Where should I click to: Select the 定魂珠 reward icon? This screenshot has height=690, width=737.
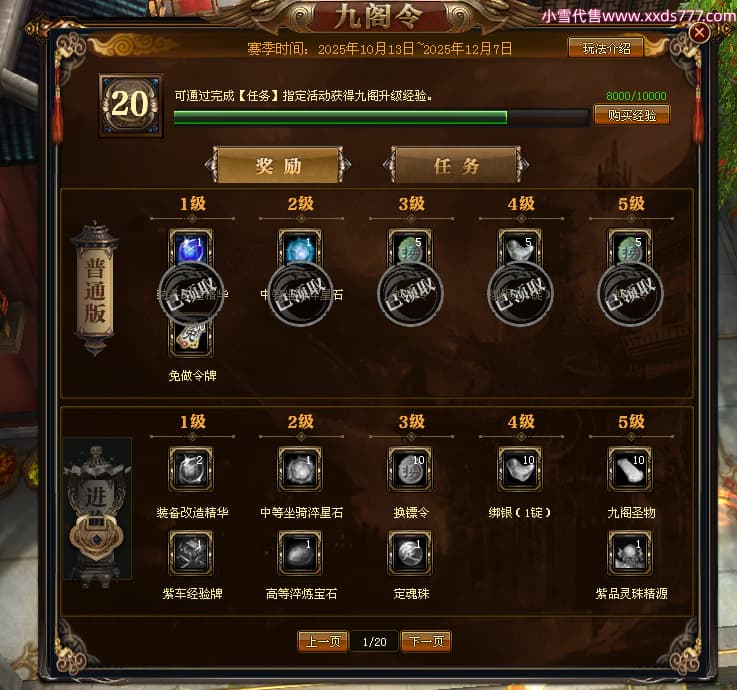coord(410,553)
